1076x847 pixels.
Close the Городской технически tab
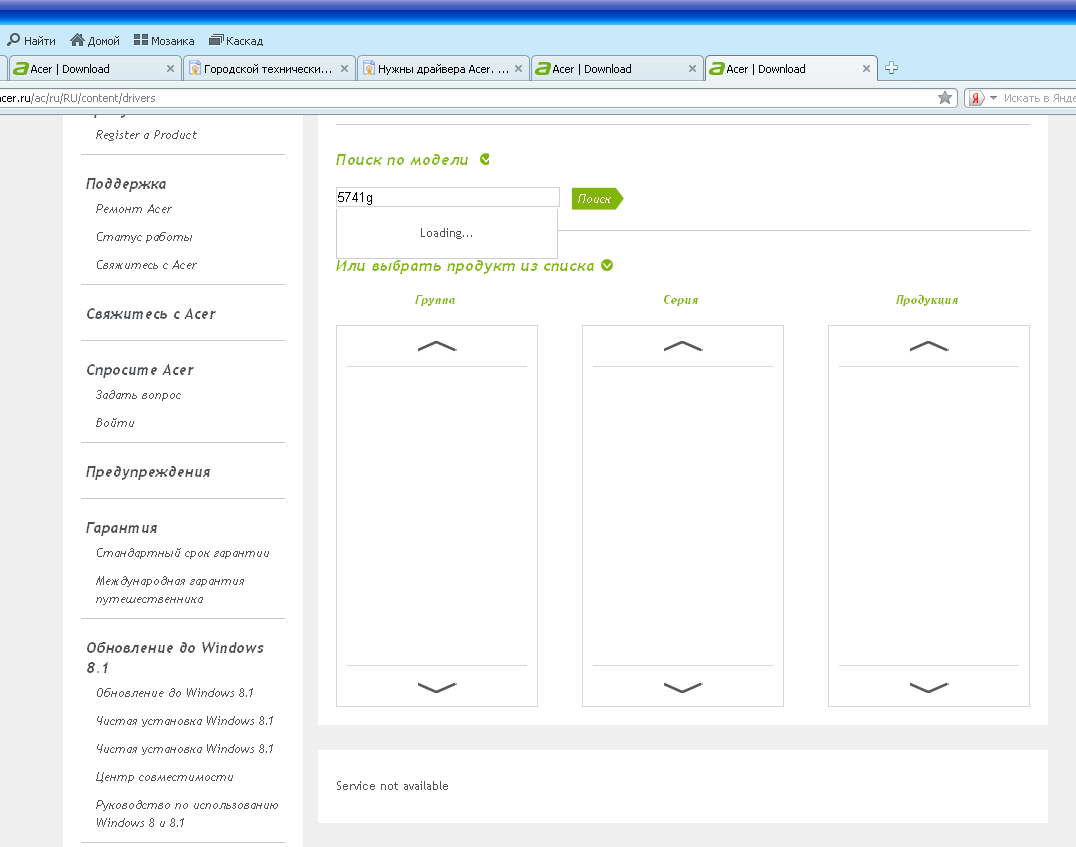tap(344, 69)
